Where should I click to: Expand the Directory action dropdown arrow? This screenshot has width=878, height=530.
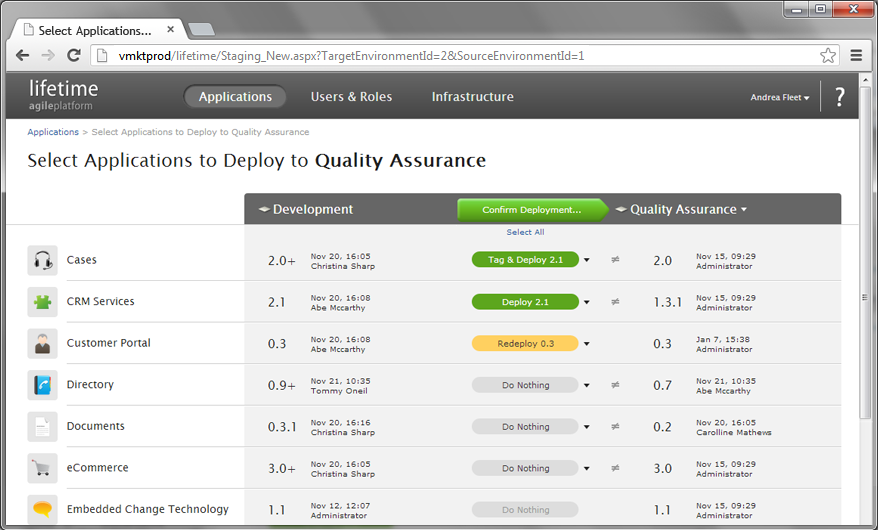pyautogui.click(x=587, y=385)
